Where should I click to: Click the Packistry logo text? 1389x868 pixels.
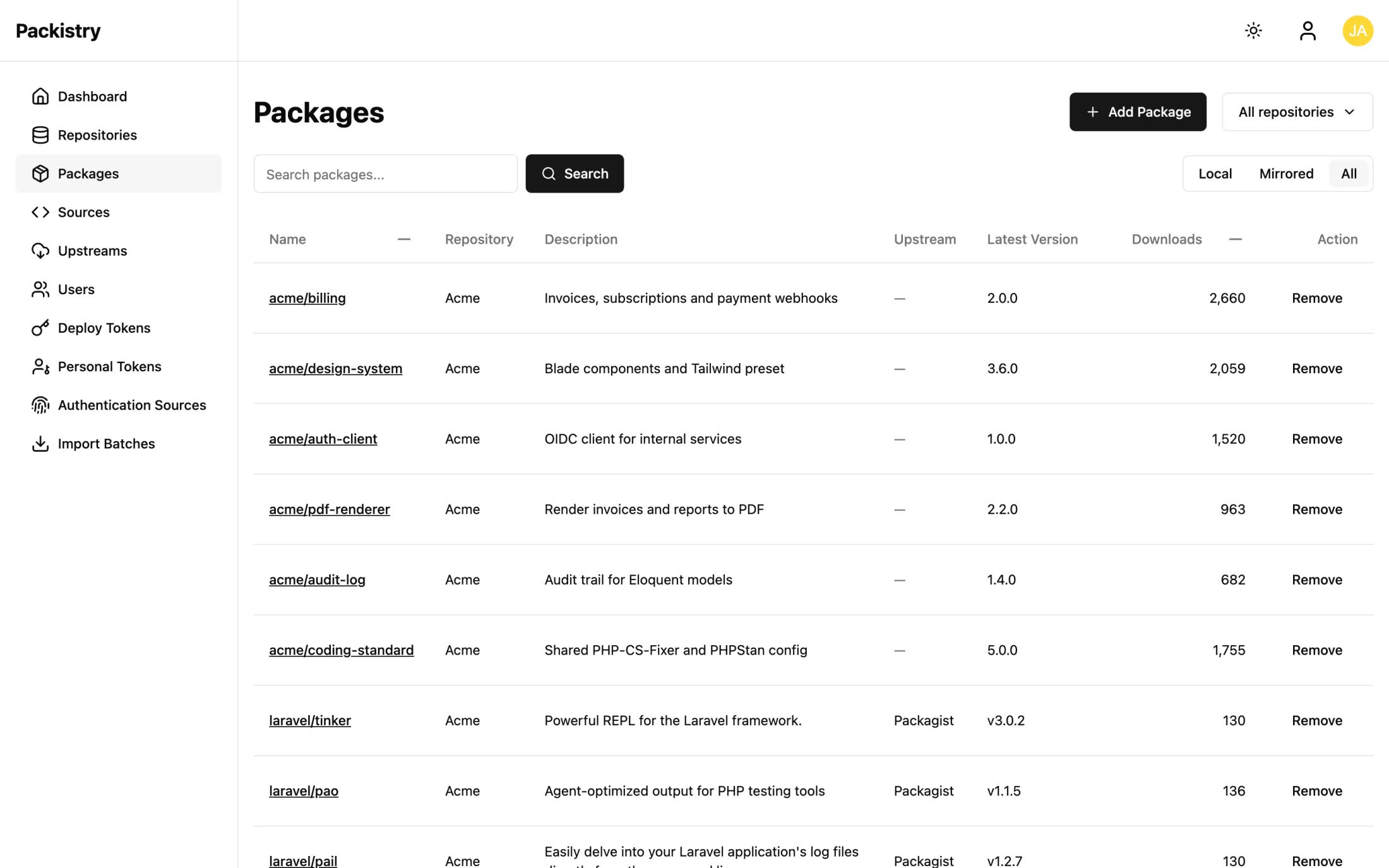[58, 30]
